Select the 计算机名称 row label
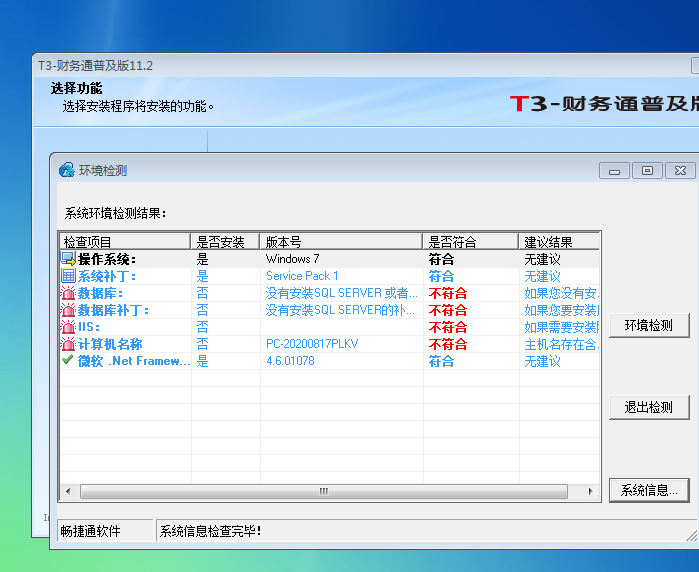Image resolution: width=699 pixels, height=572 pixels. pyautogui.click(x=110, y=344)
